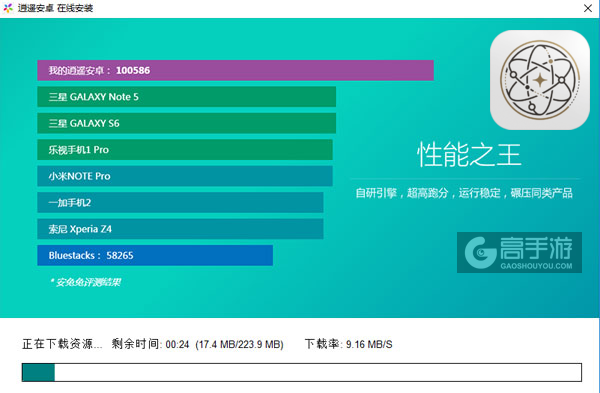Select the 三星 GALAXY S6 bar

(x=186, y=123)
